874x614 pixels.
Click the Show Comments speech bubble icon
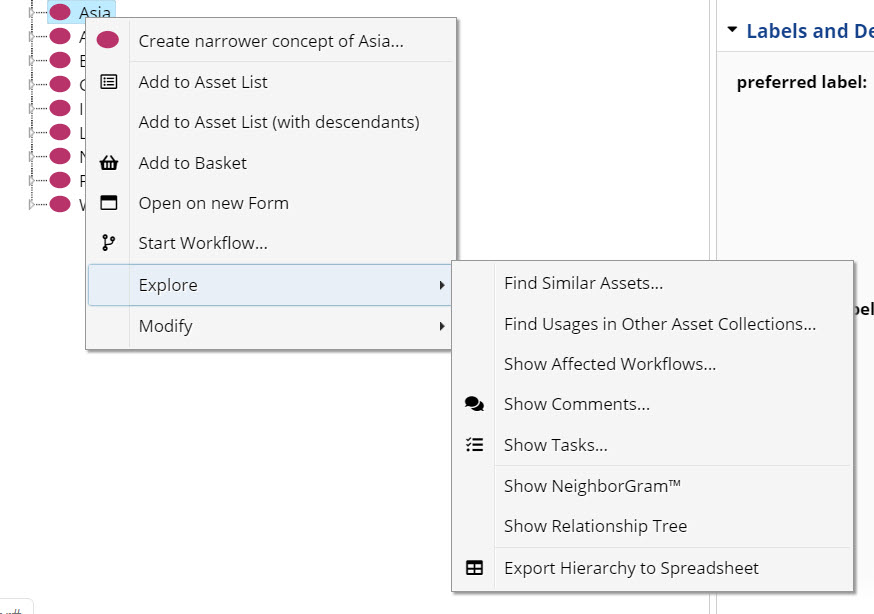(x=474, y=404)
